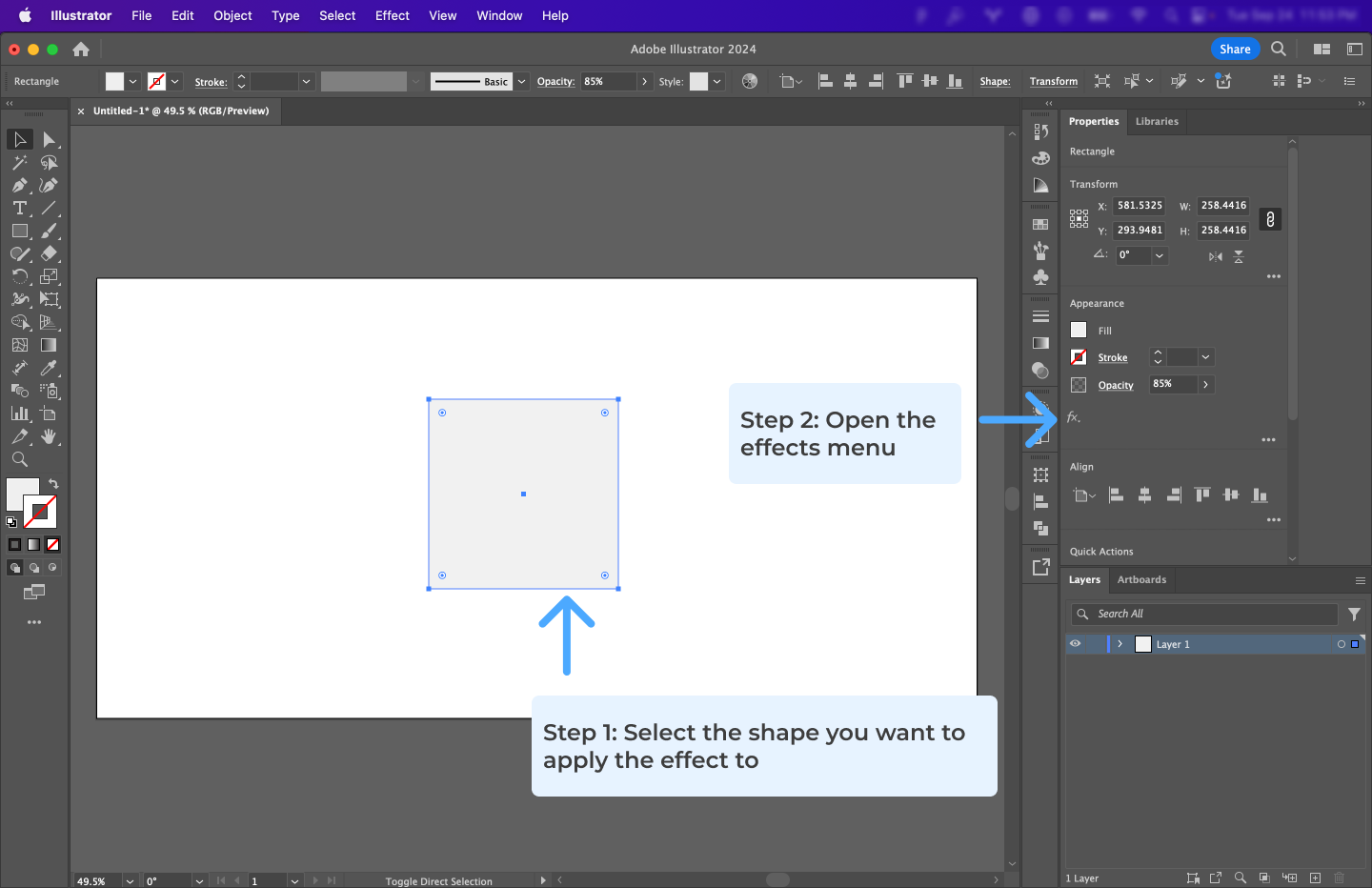This screenshot has height=888, width=1372.
Task: Open the rotation angle dropdown
Action: (x=1160, y=255)
